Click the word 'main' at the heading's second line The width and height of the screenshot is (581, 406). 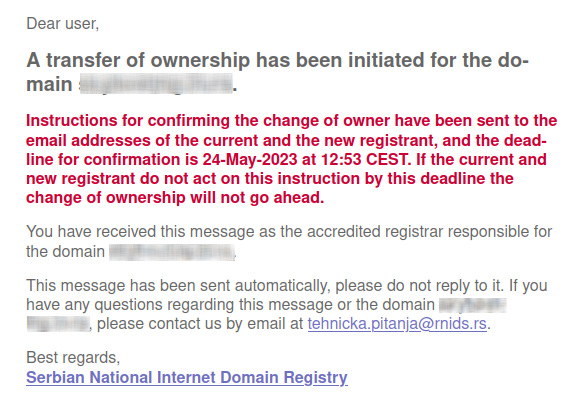49,84
